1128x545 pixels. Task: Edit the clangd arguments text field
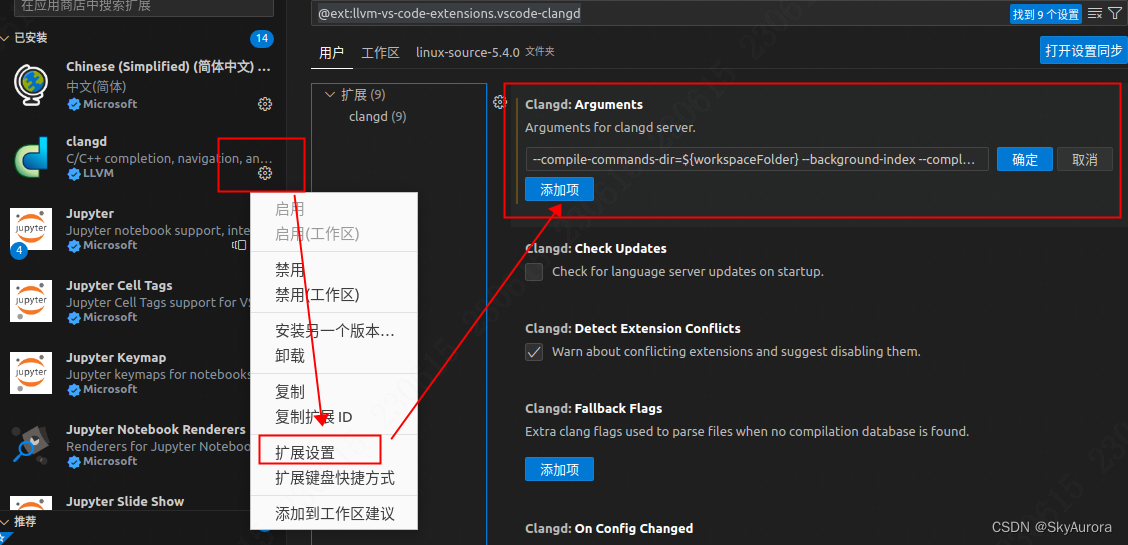pos(758,159)
